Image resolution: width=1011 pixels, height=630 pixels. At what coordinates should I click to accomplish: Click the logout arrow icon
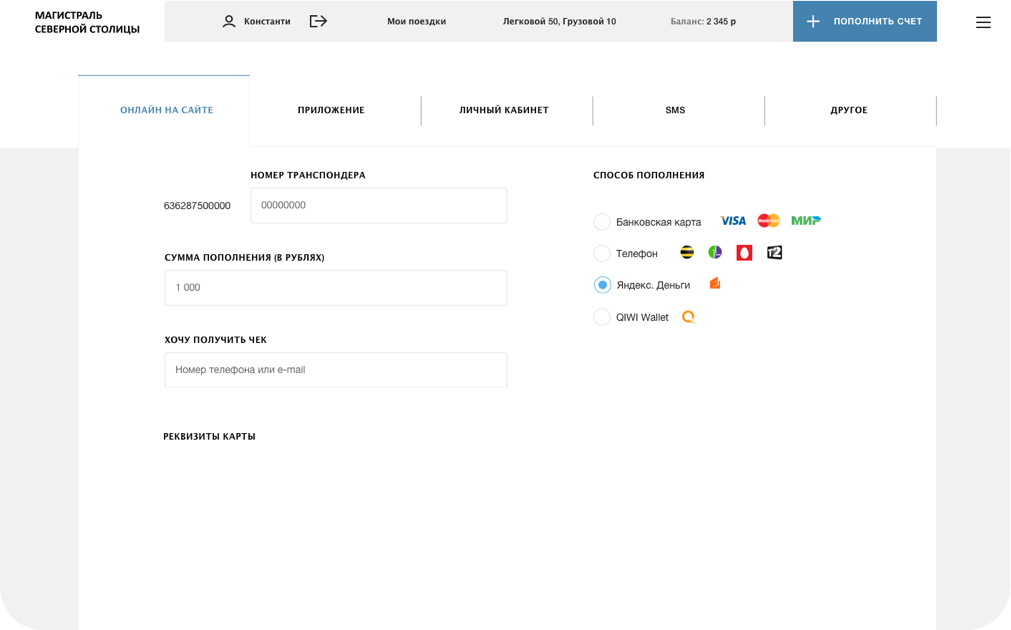(x=318, y=21)
